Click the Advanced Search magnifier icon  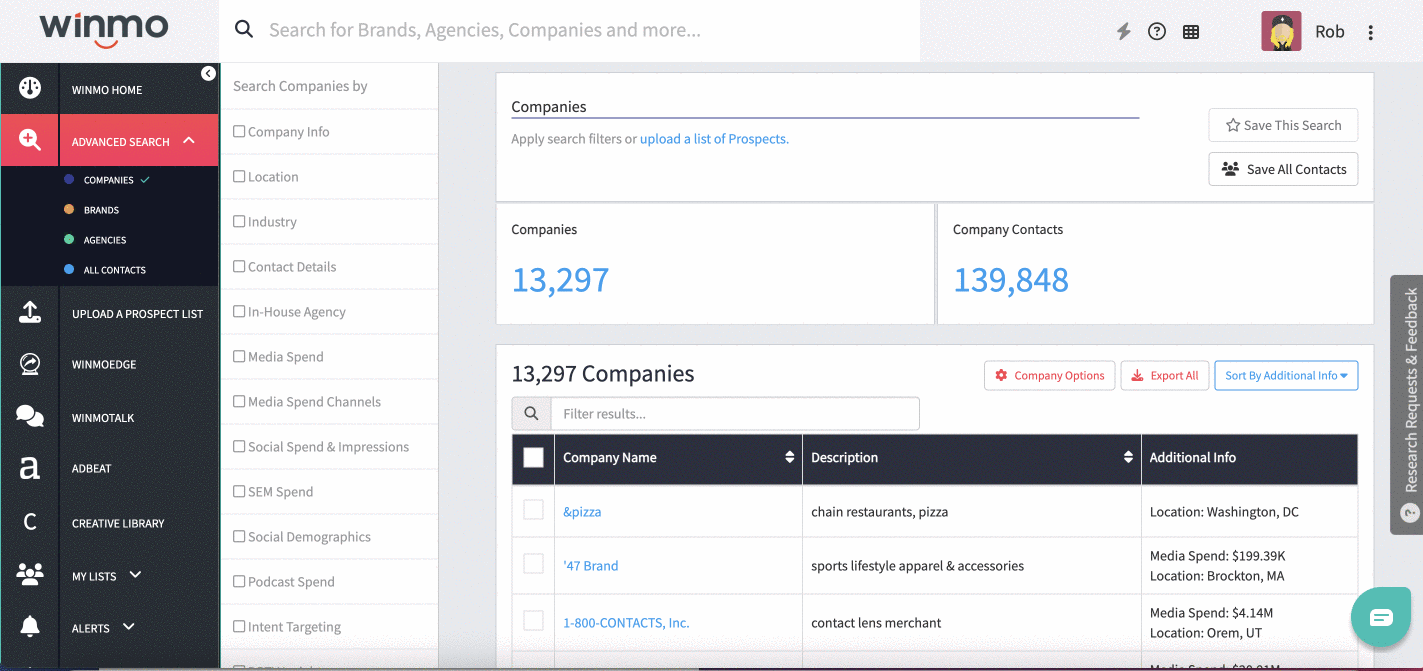[x=30, y=140]
